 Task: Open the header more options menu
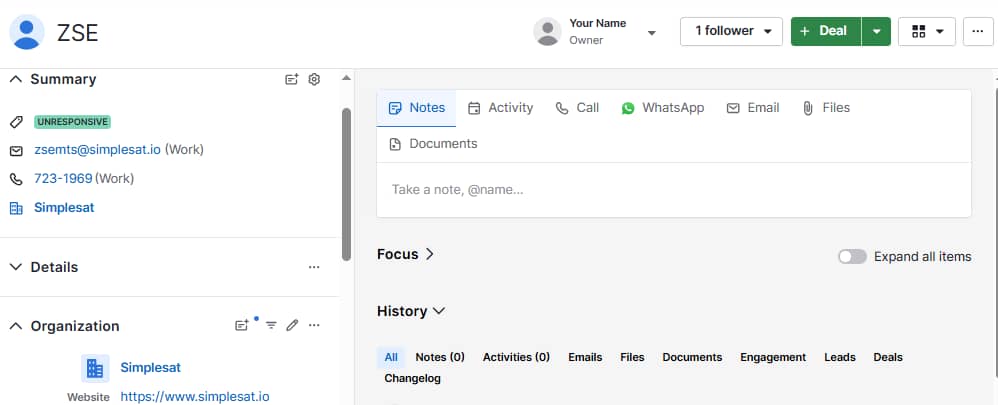(x=978, y=31)
